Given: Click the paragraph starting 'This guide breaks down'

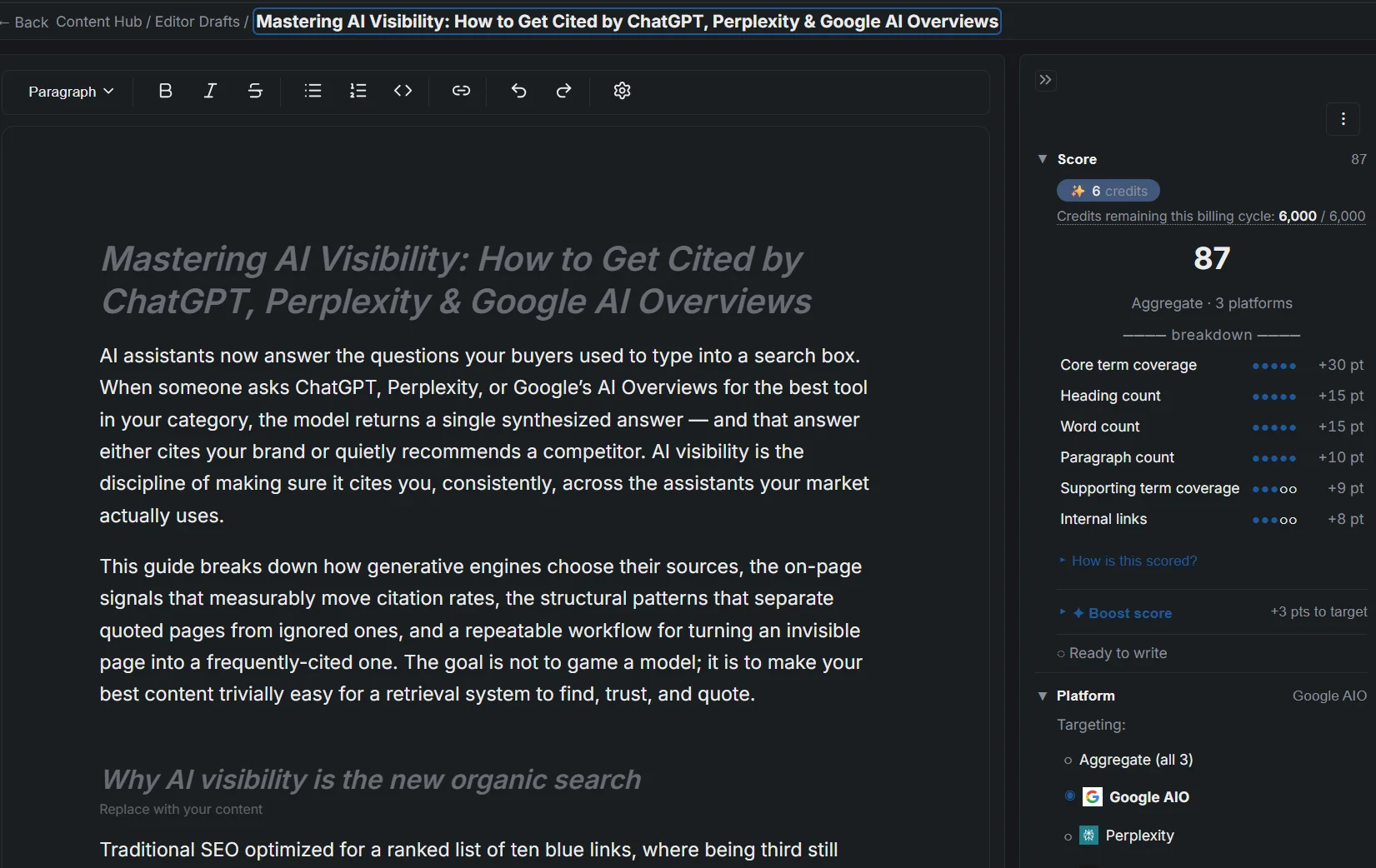Looking at the screenshot, I should coord(481,631).
